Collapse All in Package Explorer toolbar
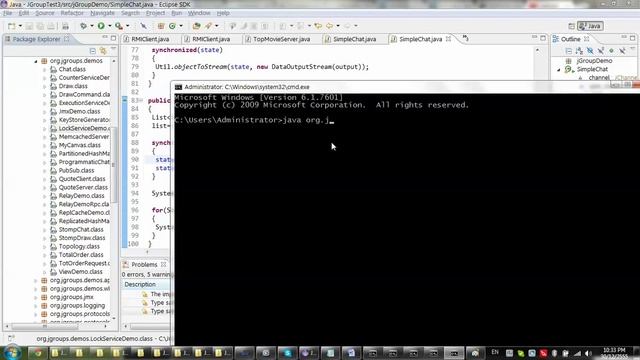640x360 pixels. pyautogui.click(x=93, y=51)
